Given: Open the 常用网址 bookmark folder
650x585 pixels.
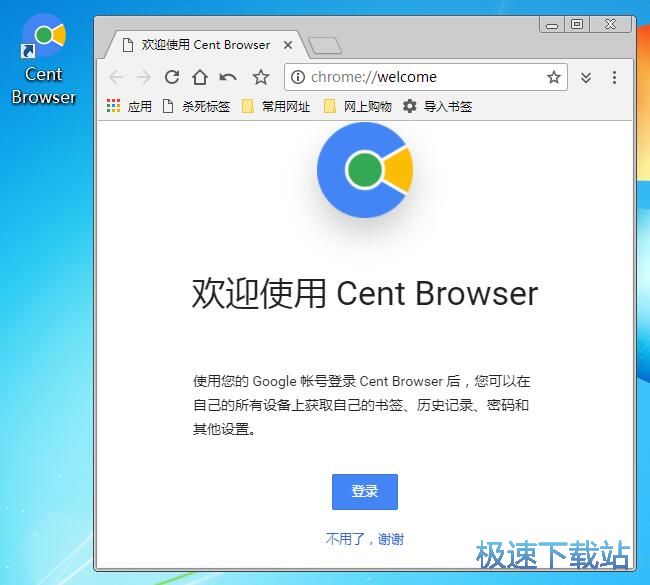Looking at the screenshot, I should coord(276,107).
